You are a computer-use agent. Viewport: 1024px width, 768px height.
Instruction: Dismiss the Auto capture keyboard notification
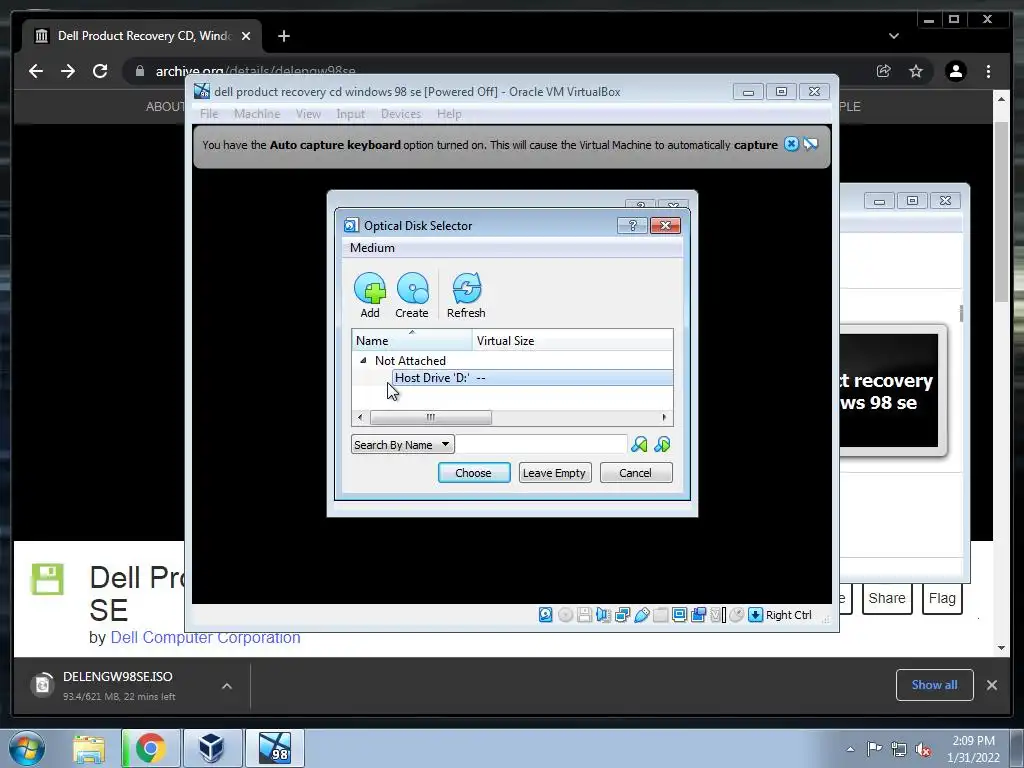pos(791,144)
